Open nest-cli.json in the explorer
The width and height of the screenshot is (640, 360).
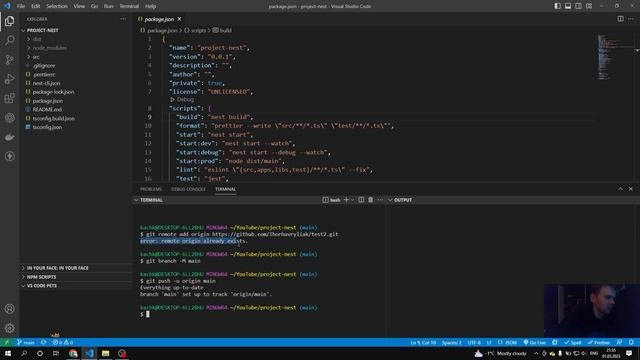[46, 83]
